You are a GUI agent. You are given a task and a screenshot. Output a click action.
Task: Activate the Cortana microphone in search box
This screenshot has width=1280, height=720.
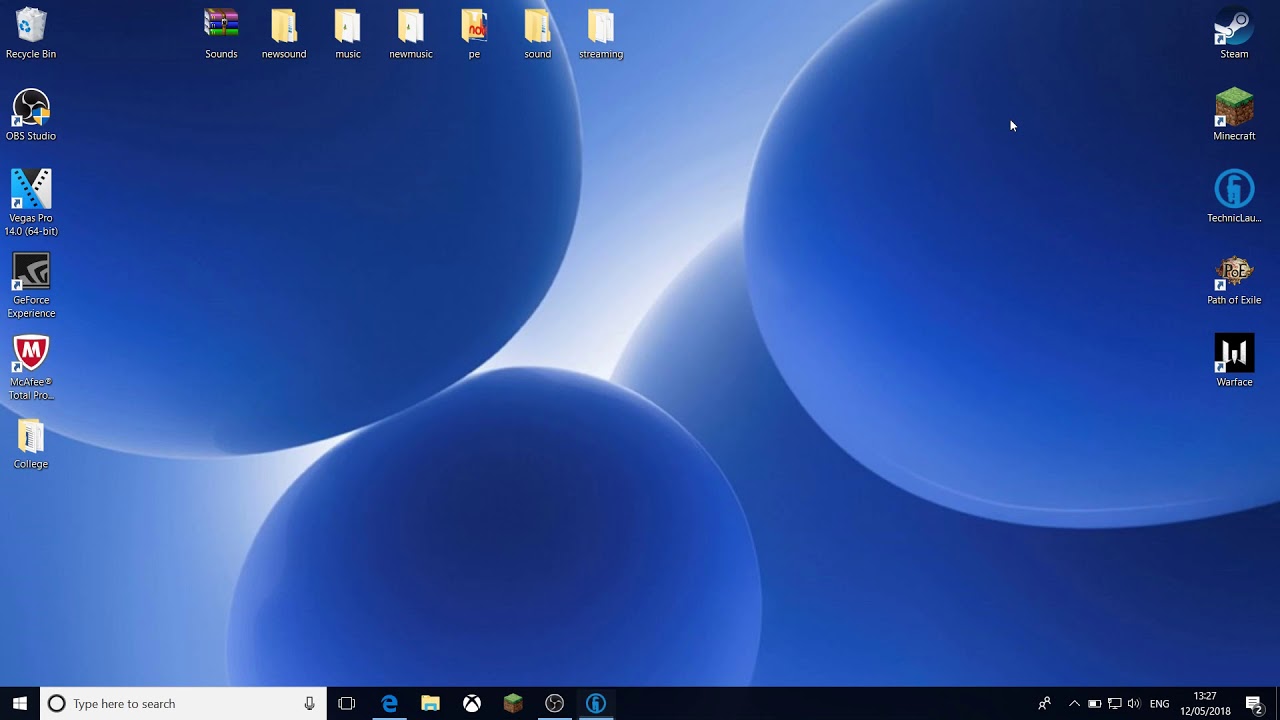(310, 704)
